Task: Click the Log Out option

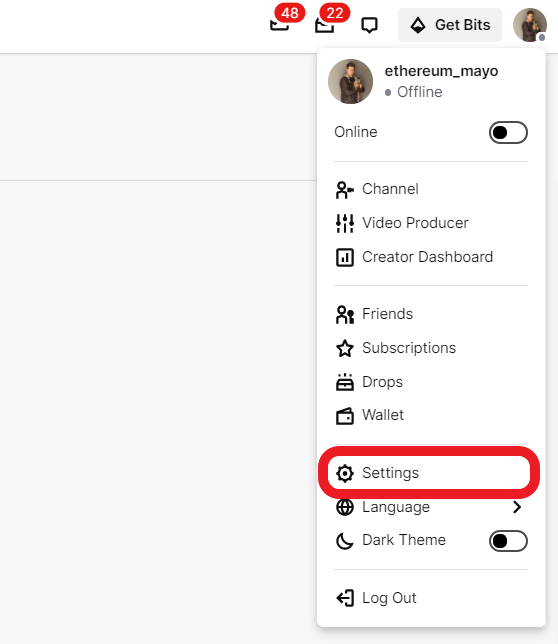Action: point(431,598)
